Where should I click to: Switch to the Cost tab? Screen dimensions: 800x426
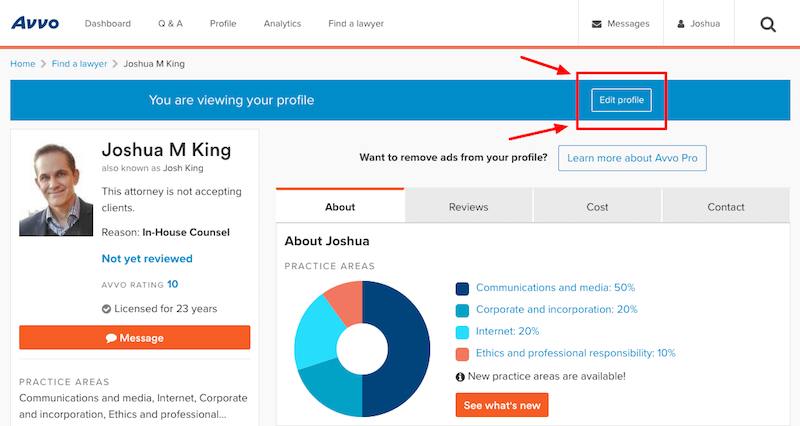(x=597, y=207)
